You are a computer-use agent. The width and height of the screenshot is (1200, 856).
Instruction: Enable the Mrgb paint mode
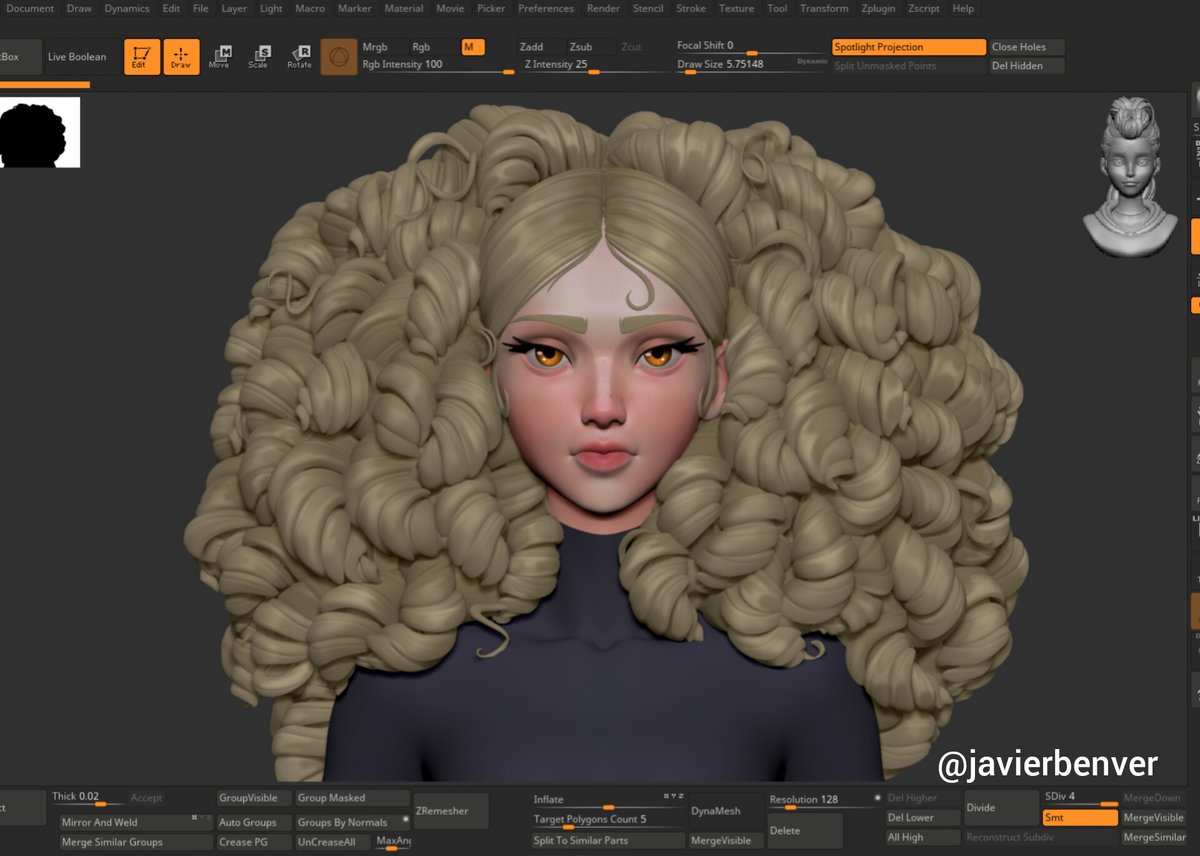(383, 47)
